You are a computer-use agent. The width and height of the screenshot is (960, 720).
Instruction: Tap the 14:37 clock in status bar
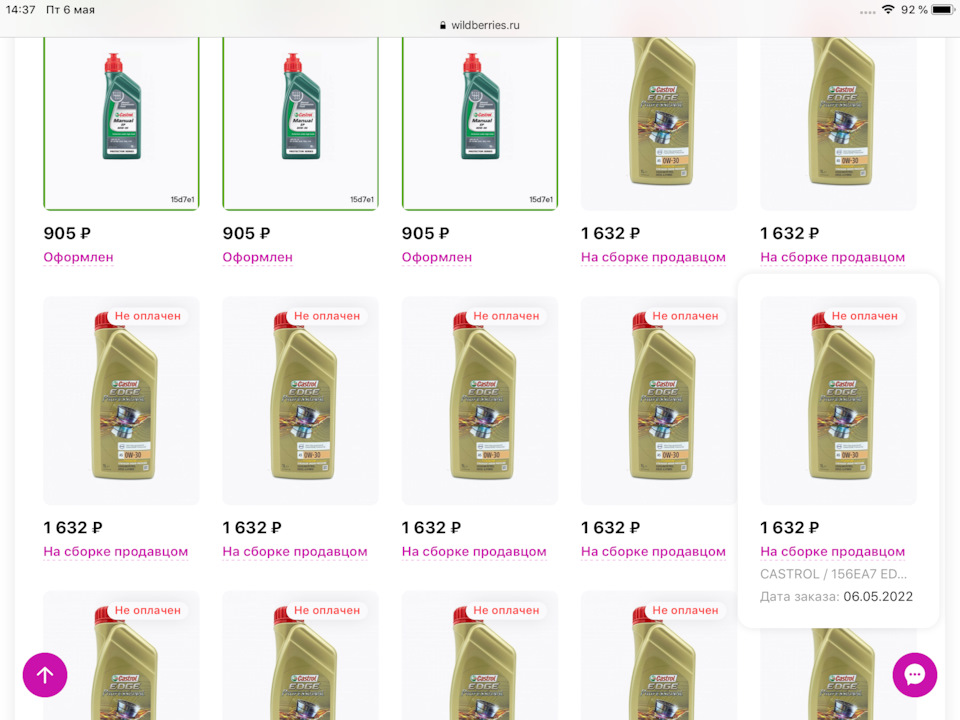click(21, 10)
